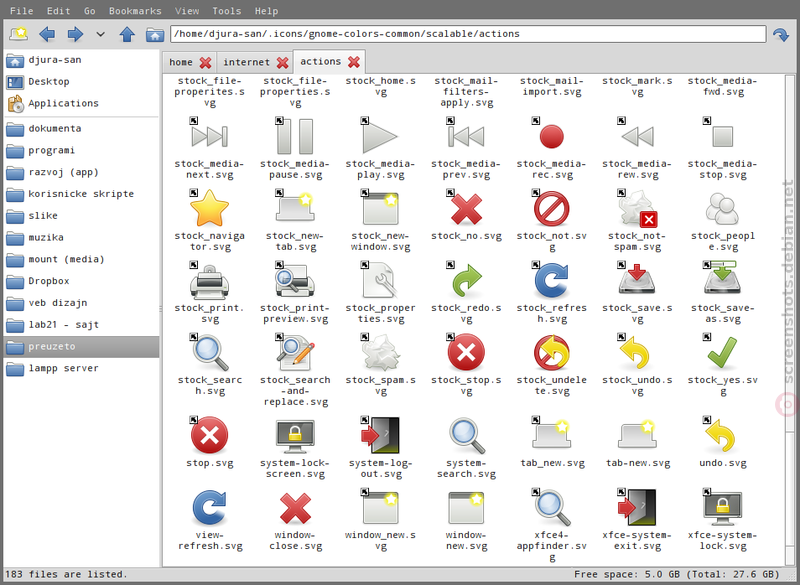The height and width of the screenshot is (585, 800).
Task: Open dokumenta bookmark folder
Action: click(82, 129)
